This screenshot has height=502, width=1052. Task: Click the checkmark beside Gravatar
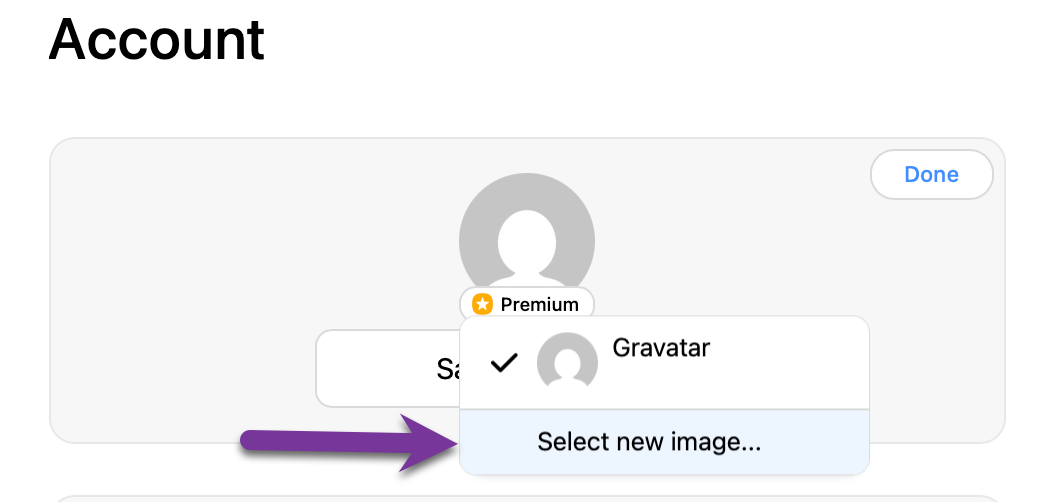(504, 364)
